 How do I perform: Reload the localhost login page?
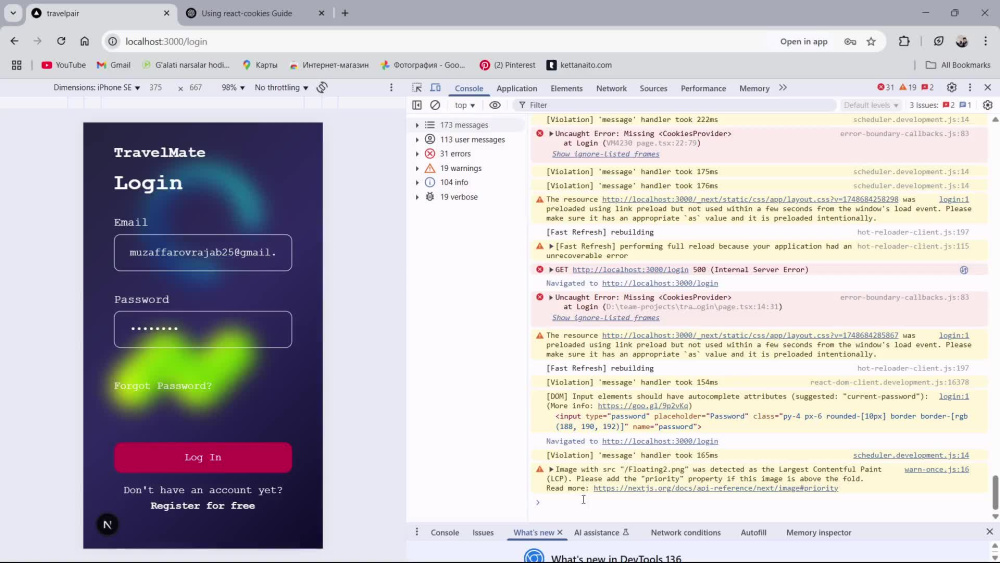61,41
